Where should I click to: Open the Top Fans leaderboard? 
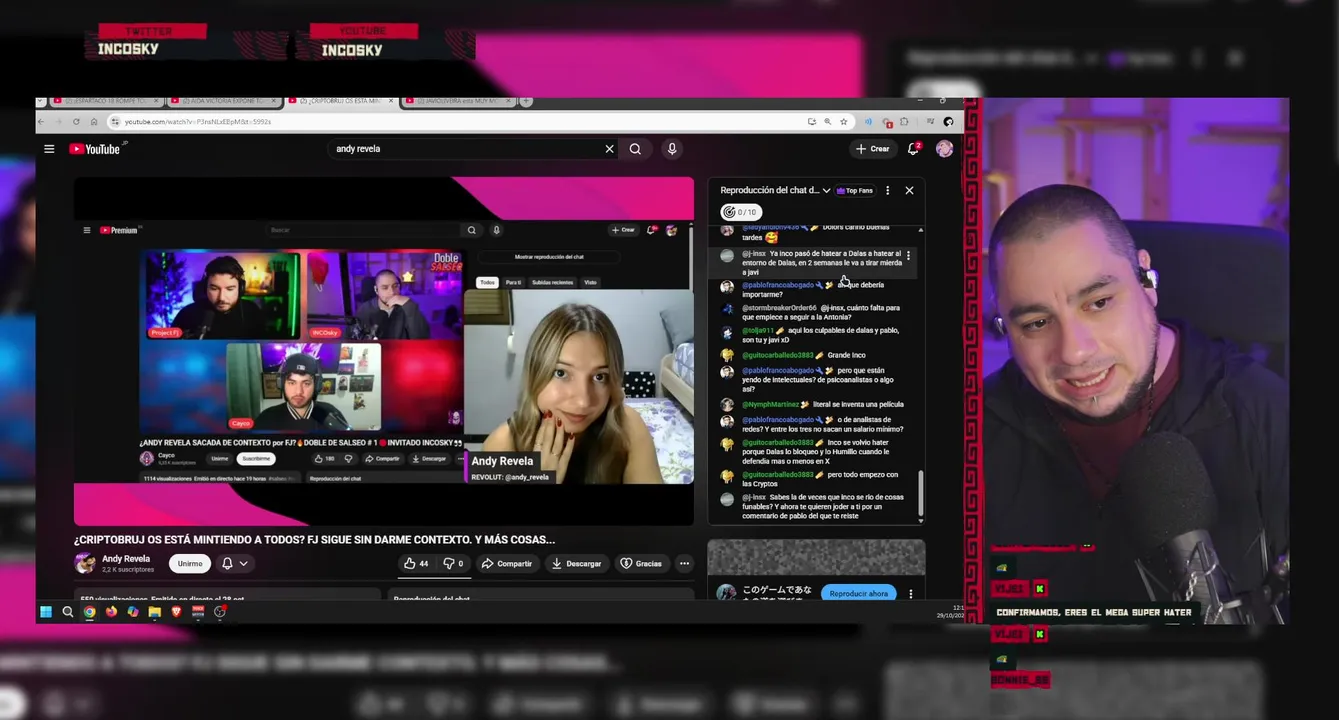click(x=855, y=190)
